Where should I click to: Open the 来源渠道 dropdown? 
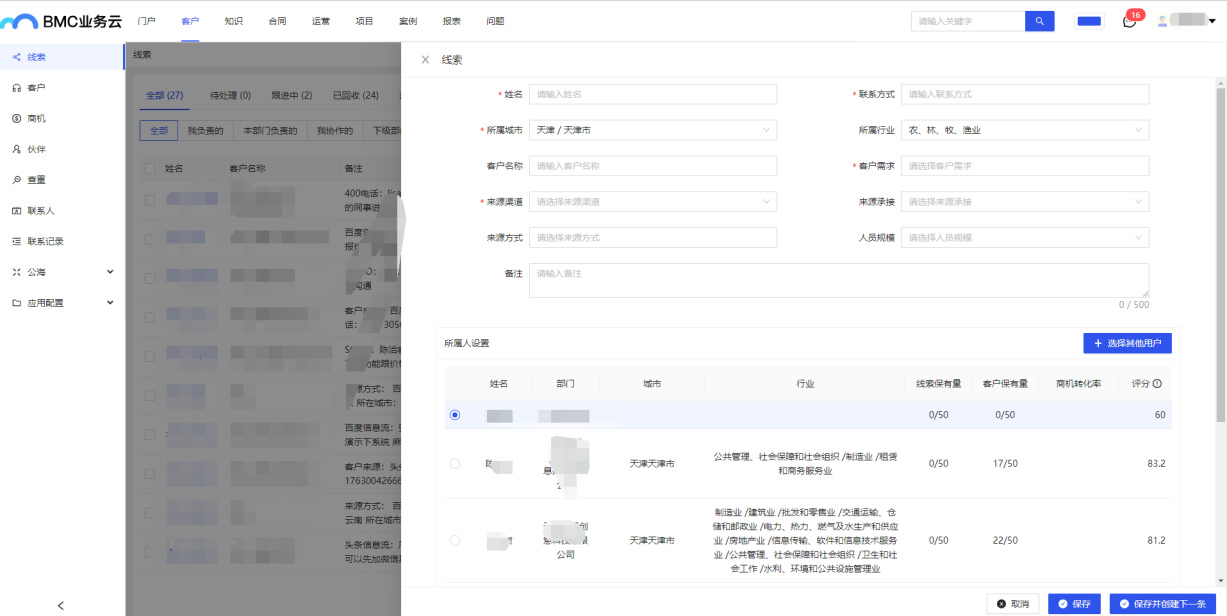point(653,202)
